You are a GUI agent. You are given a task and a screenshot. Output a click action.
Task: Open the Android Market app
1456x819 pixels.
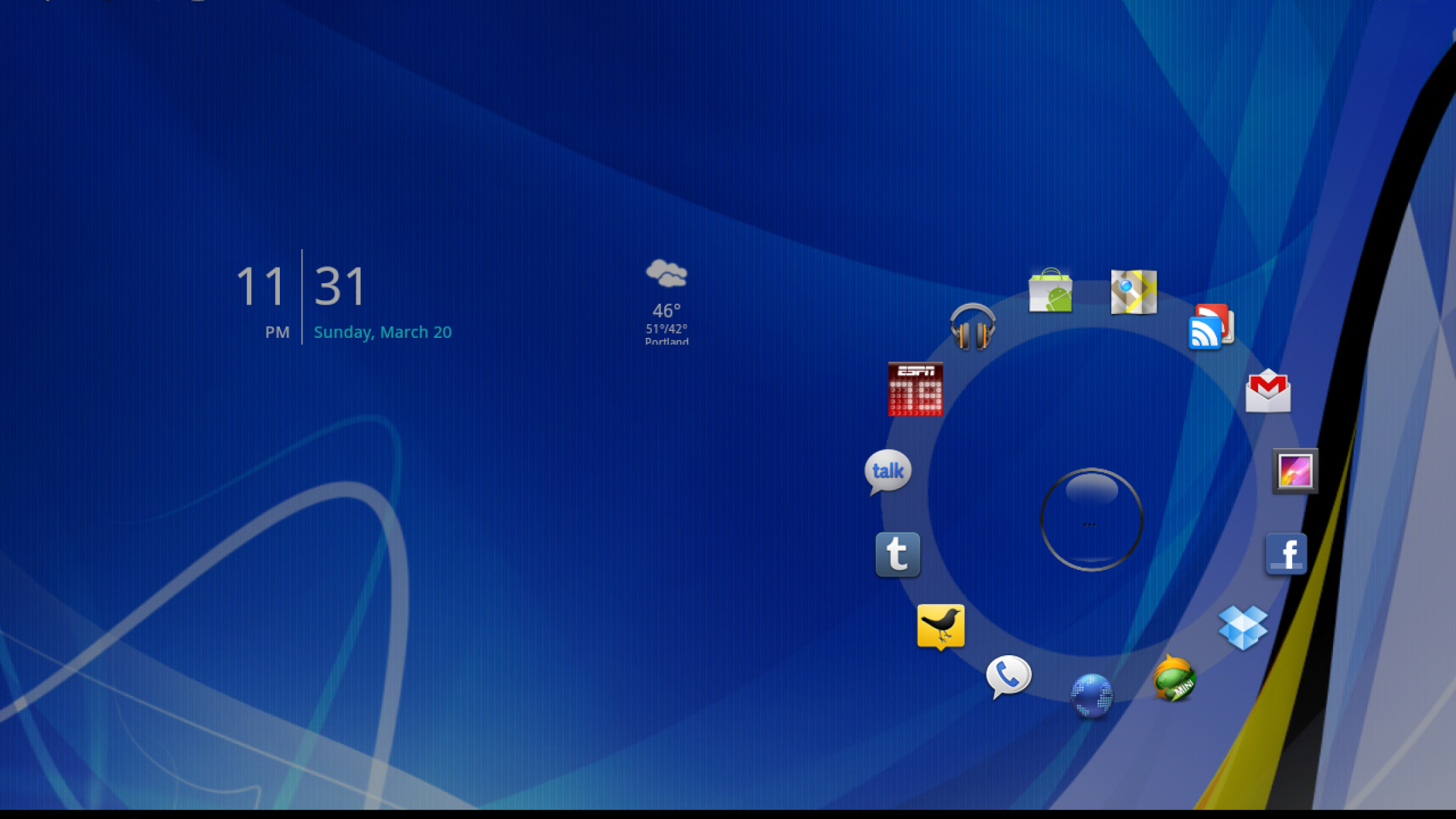pyautogui.click(x=1051, y=292)
